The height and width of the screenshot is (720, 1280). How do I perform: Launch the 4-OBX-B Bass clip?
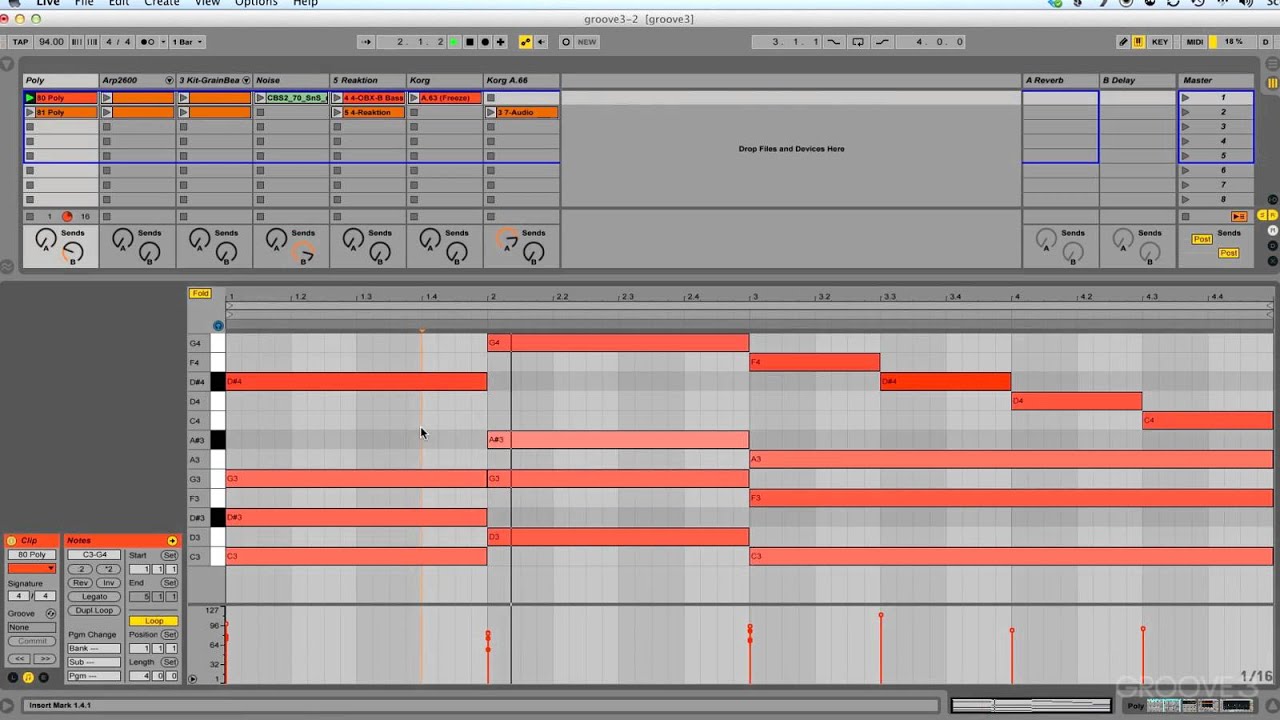coord(337,98)
